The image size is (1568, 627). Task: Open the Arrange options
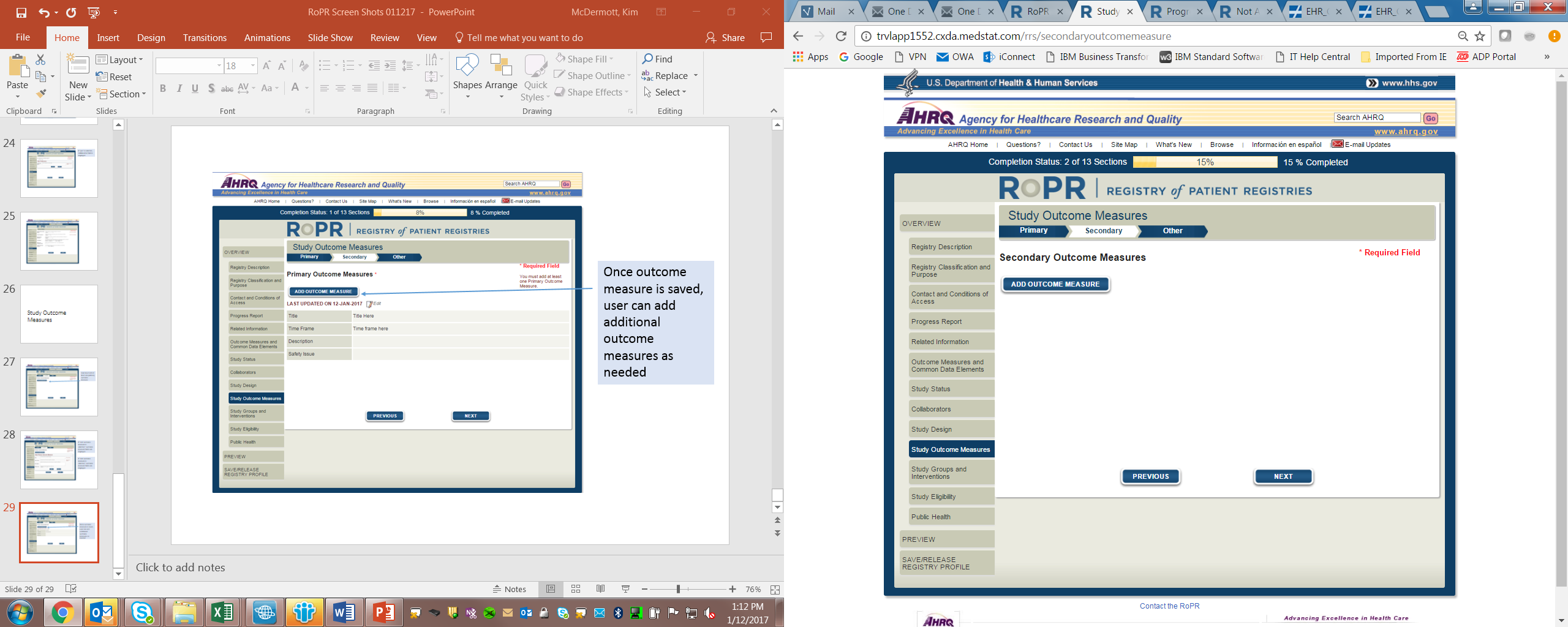(501, 77)
